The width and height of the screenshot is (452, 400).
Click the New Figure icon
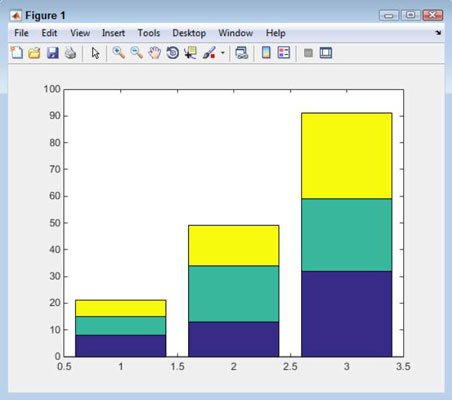[x=17, y=53]
